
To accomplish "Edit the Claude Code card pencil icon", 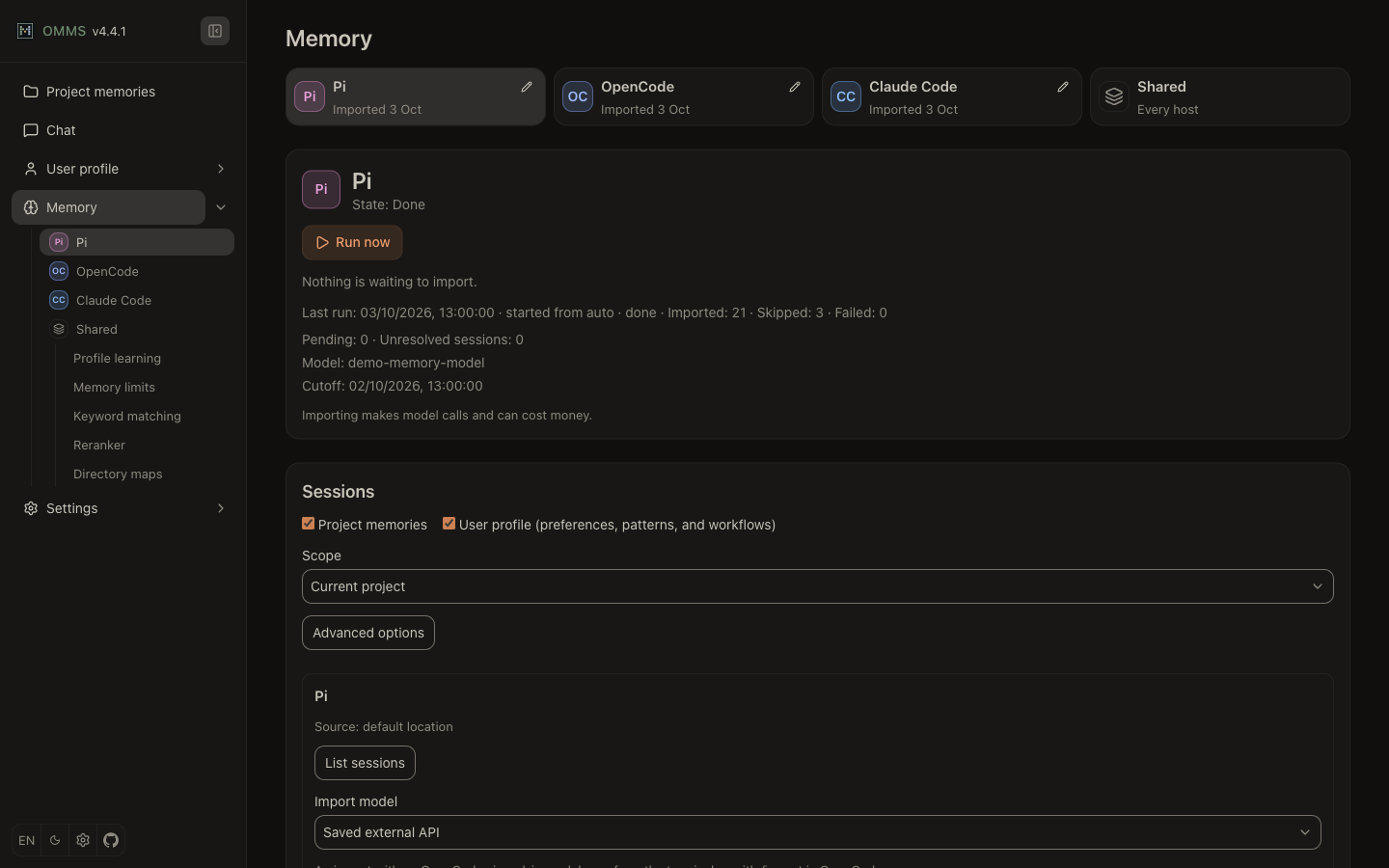I will (x=1063, y=87).
